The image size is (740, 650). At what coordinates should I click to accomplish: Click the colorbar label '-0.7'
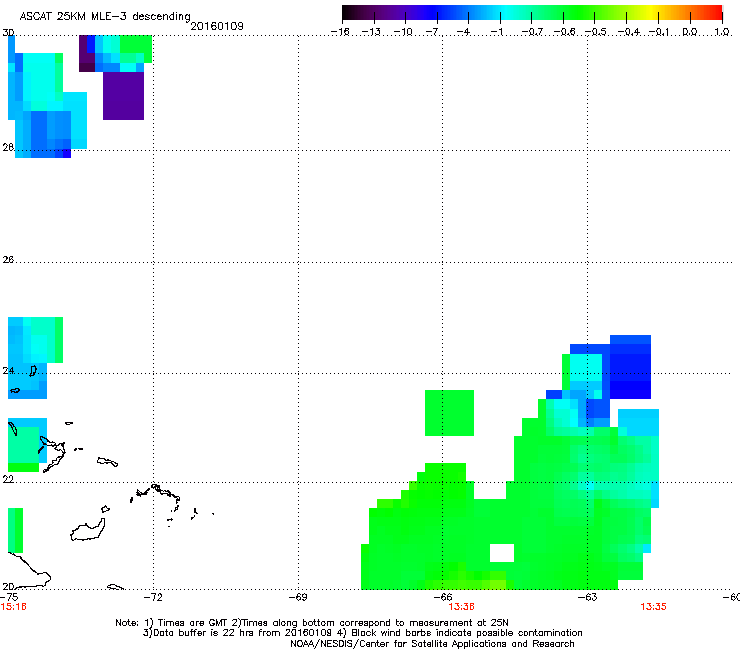pyautogui.click(x=532, y=32)
